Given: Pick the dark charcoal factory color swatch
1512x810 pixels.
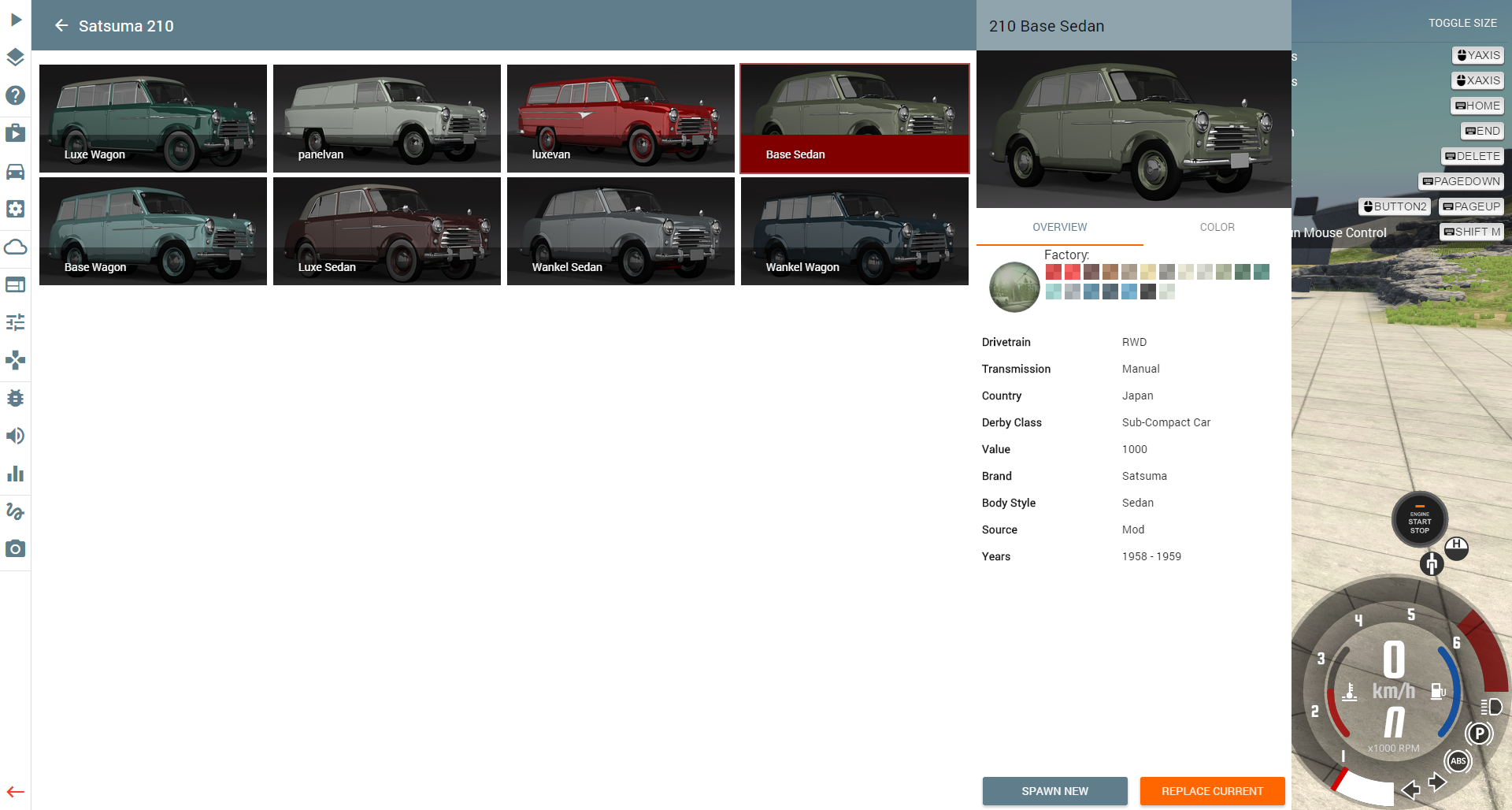Looking at the screenshot, I should (x=1148, y=292).
